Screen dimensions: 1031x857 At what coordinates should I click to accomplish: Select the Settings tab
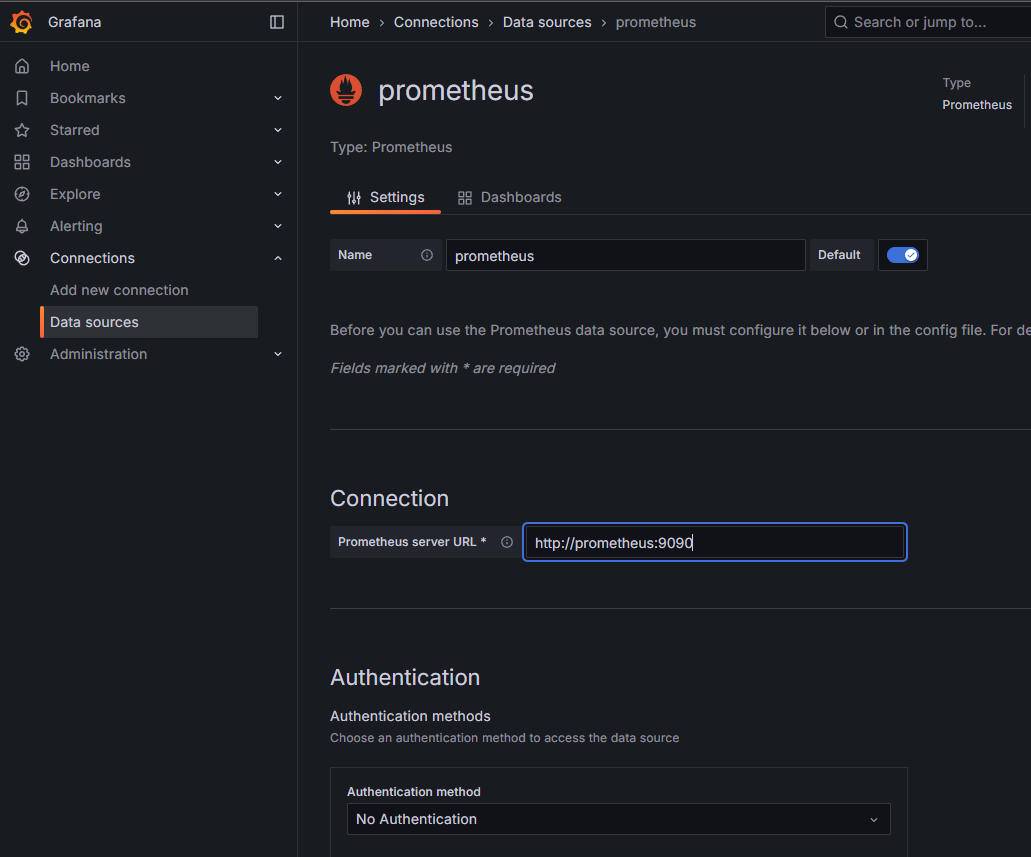pyautogui.click(x=386, y=197)
